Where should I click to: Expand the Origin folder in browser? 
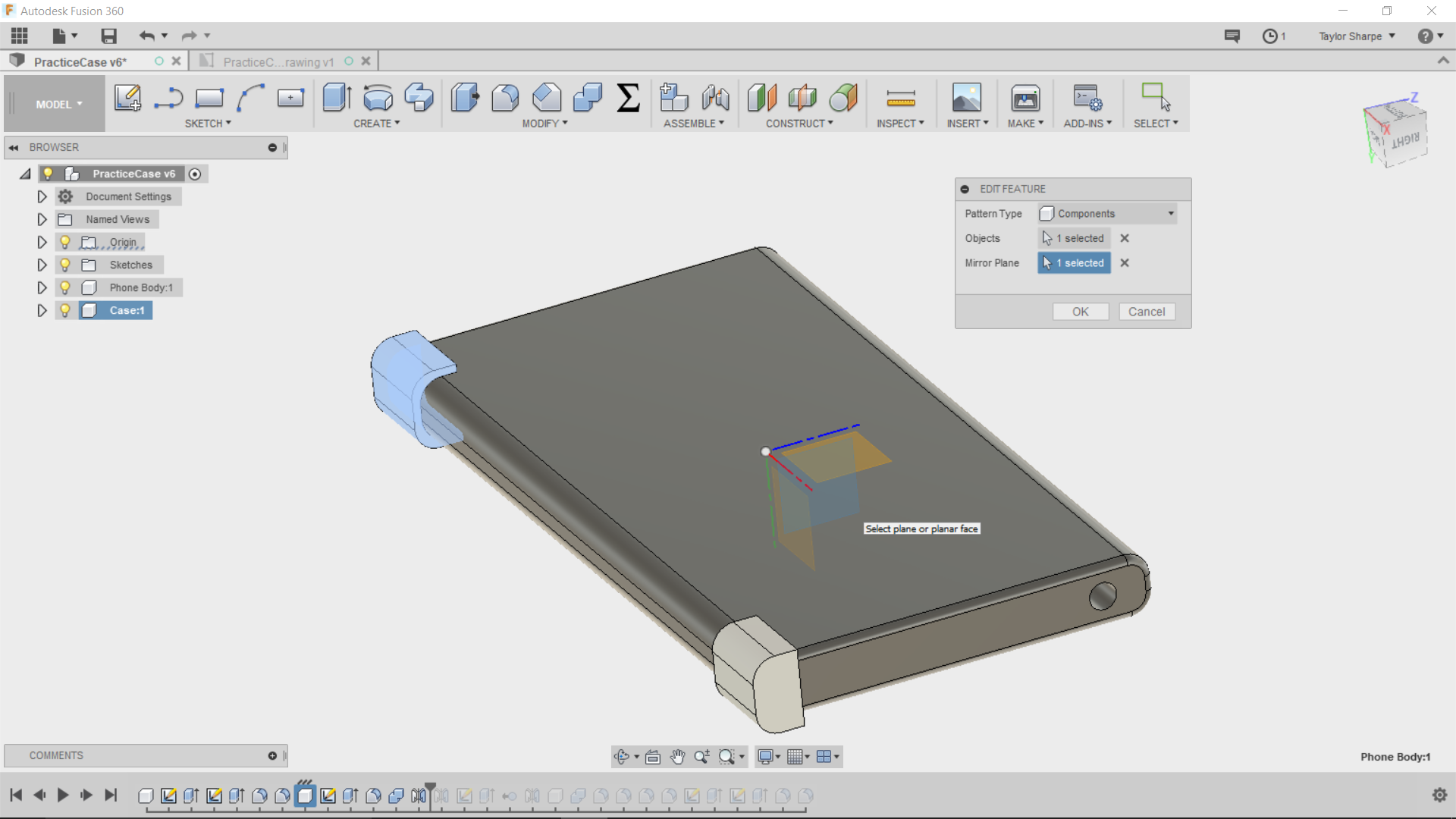(41, 241)
